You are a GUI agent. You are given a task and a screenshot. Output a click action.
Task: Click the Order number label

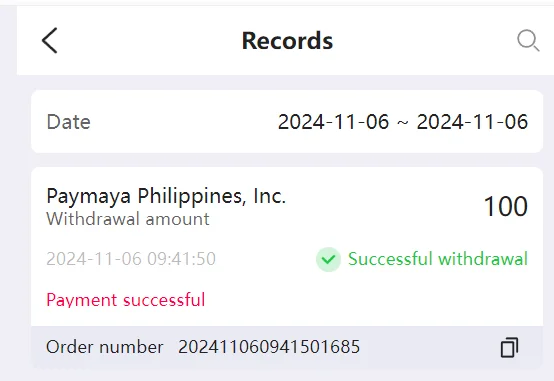point(105,347)
